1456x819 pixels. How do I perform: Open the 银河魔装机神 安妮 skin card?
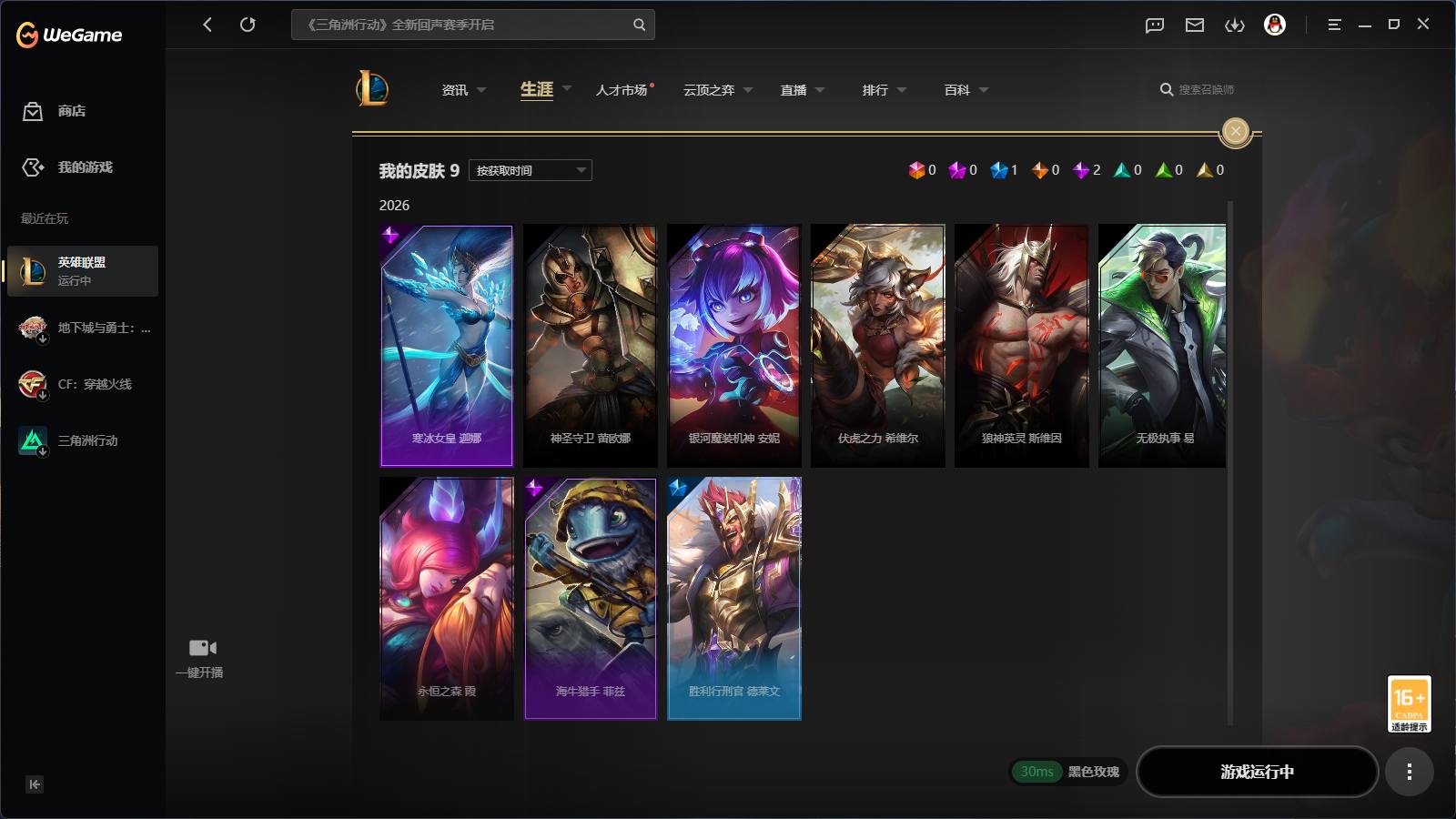pos(733,346)
